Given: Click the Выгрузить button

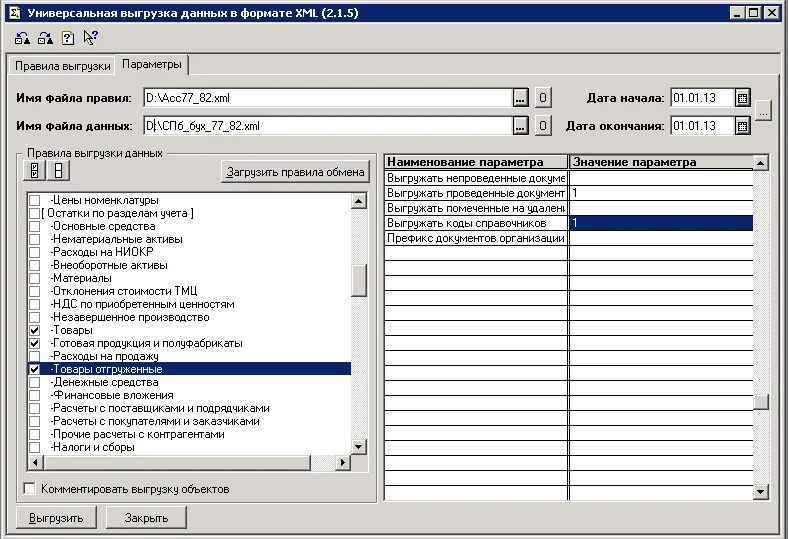Looking at the screenshot, I should click(x=56, y=518).
